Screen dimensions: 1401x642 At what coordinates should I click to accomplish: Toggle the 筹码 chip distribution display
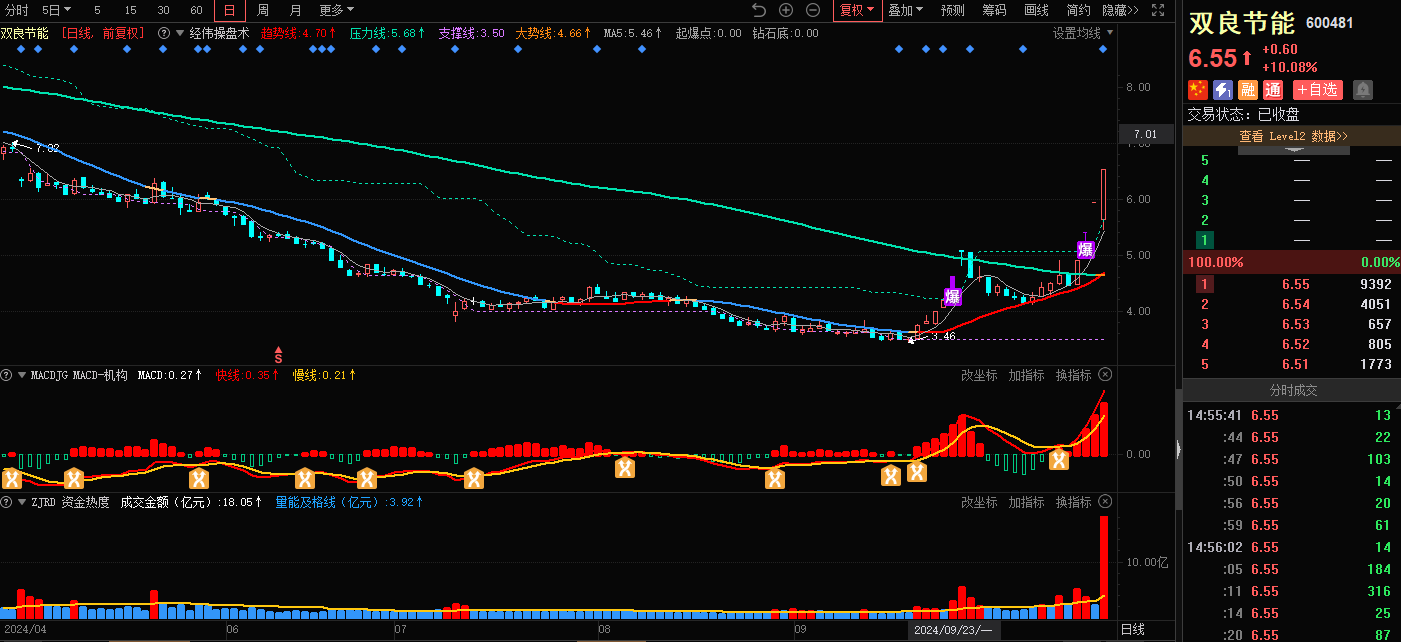994,10
